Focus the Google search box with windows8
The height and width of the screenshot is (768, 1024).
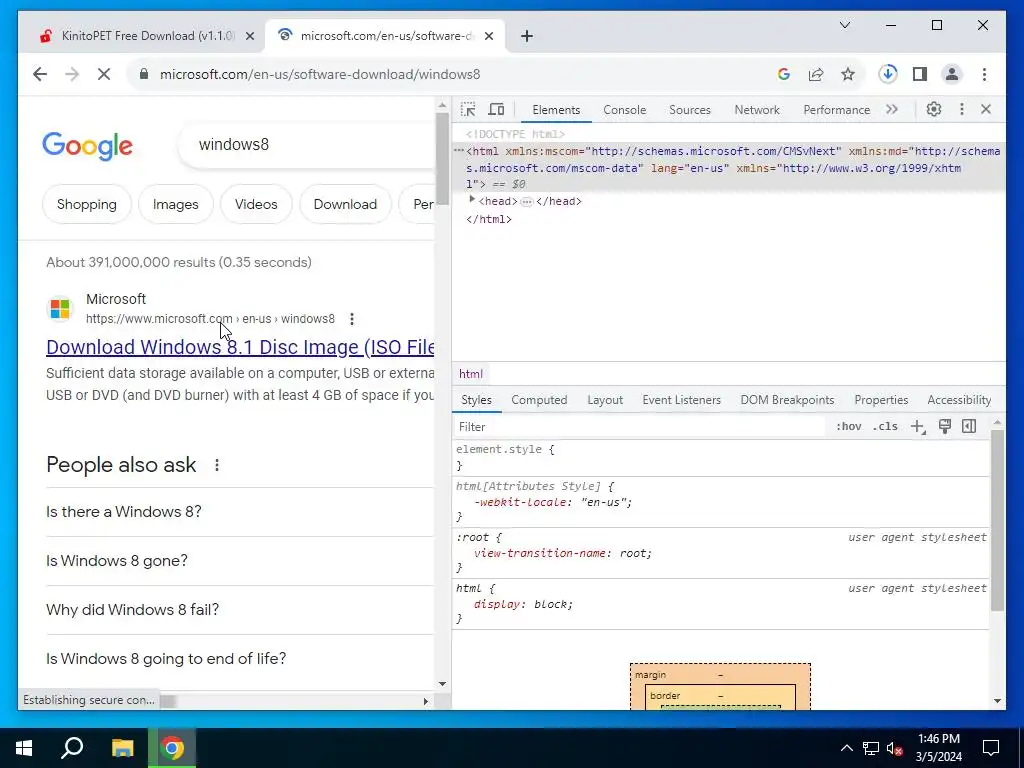307,144
